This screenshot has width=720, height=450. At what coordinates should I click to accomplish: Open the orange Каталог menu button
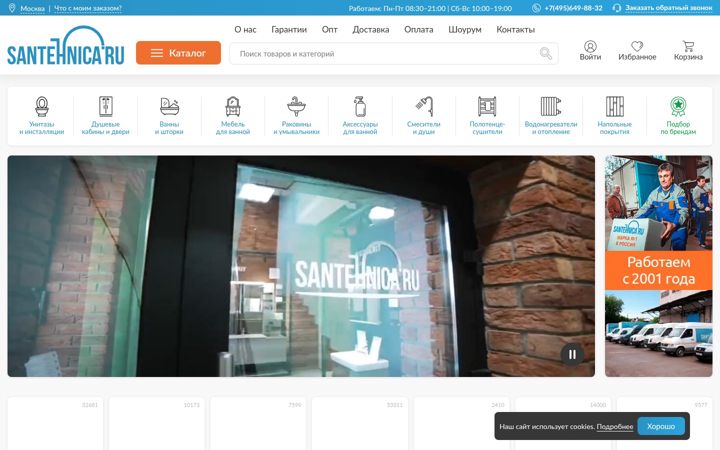point(178,53)
